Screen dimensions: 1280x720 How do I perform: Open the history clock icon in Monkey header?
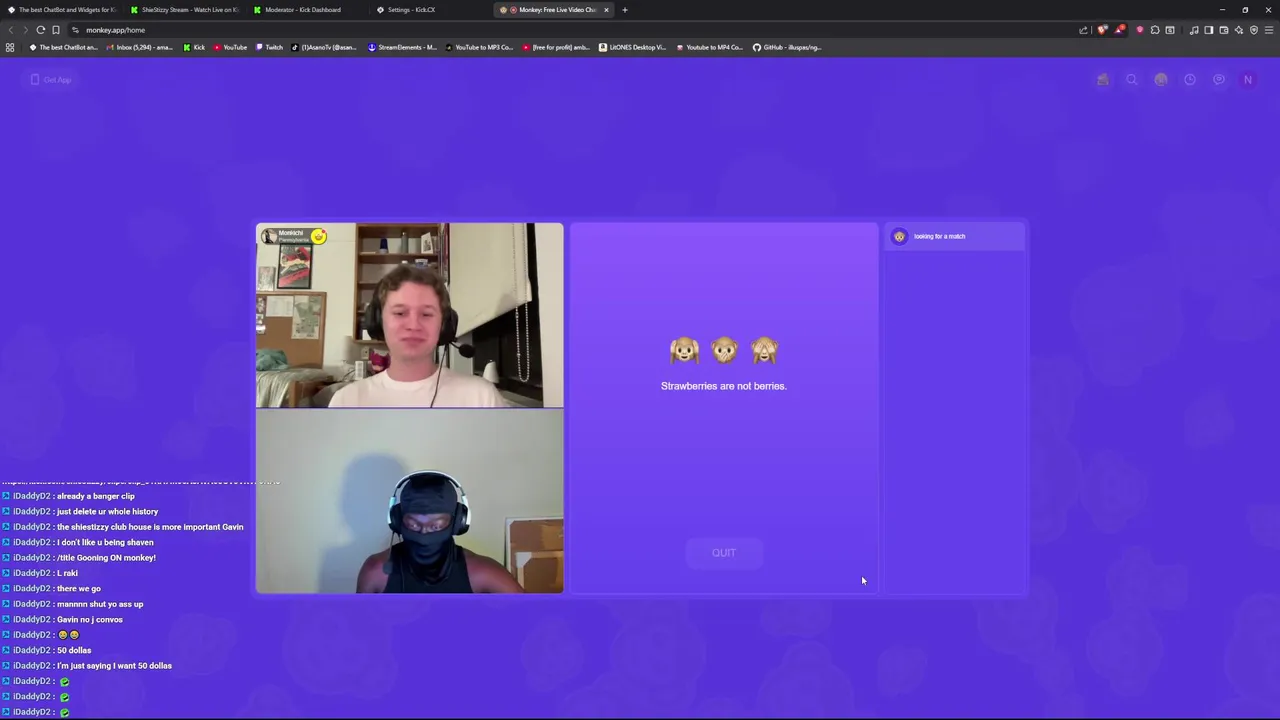[x=1190, y=80]
